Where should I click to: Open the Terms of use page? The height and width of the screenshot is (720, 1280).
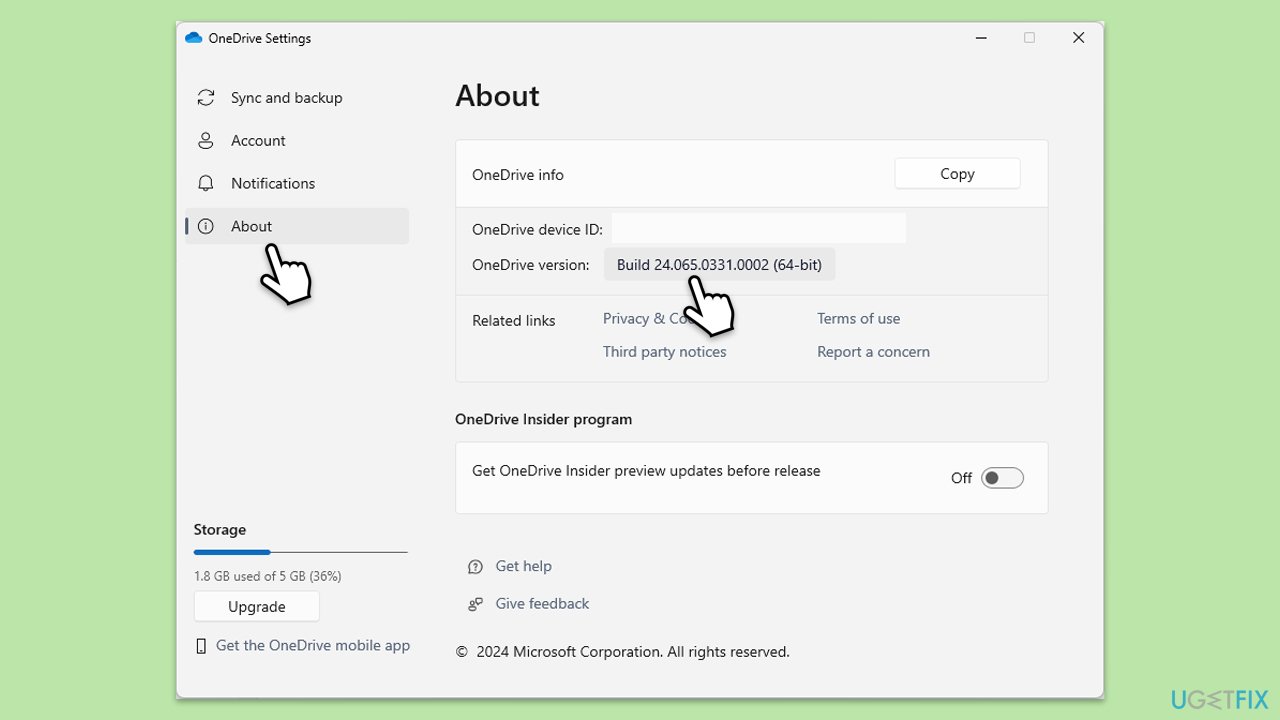coord(858,318)
